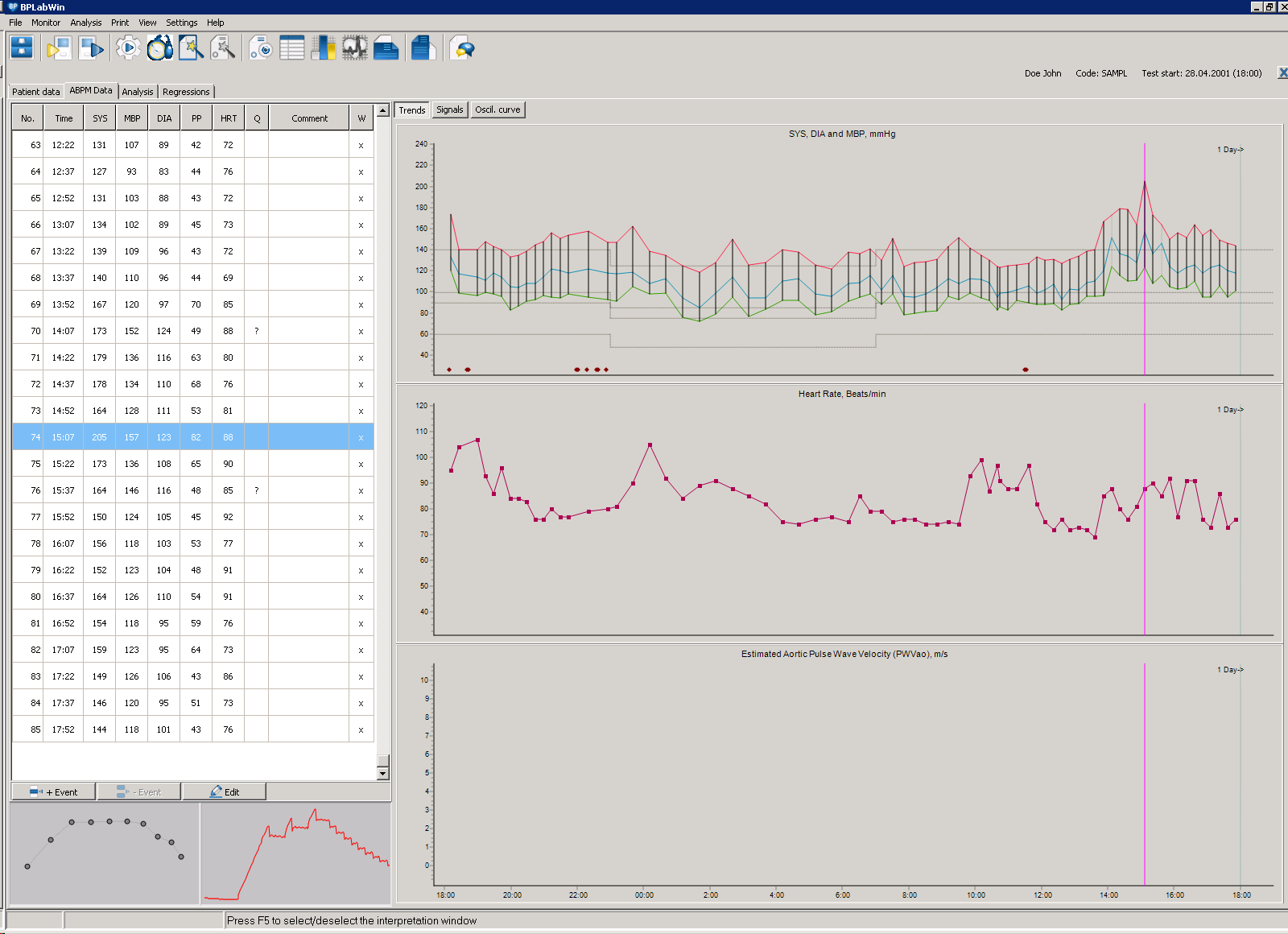
Task: Click the blue magic wand page icon
Action: [191, 48]
